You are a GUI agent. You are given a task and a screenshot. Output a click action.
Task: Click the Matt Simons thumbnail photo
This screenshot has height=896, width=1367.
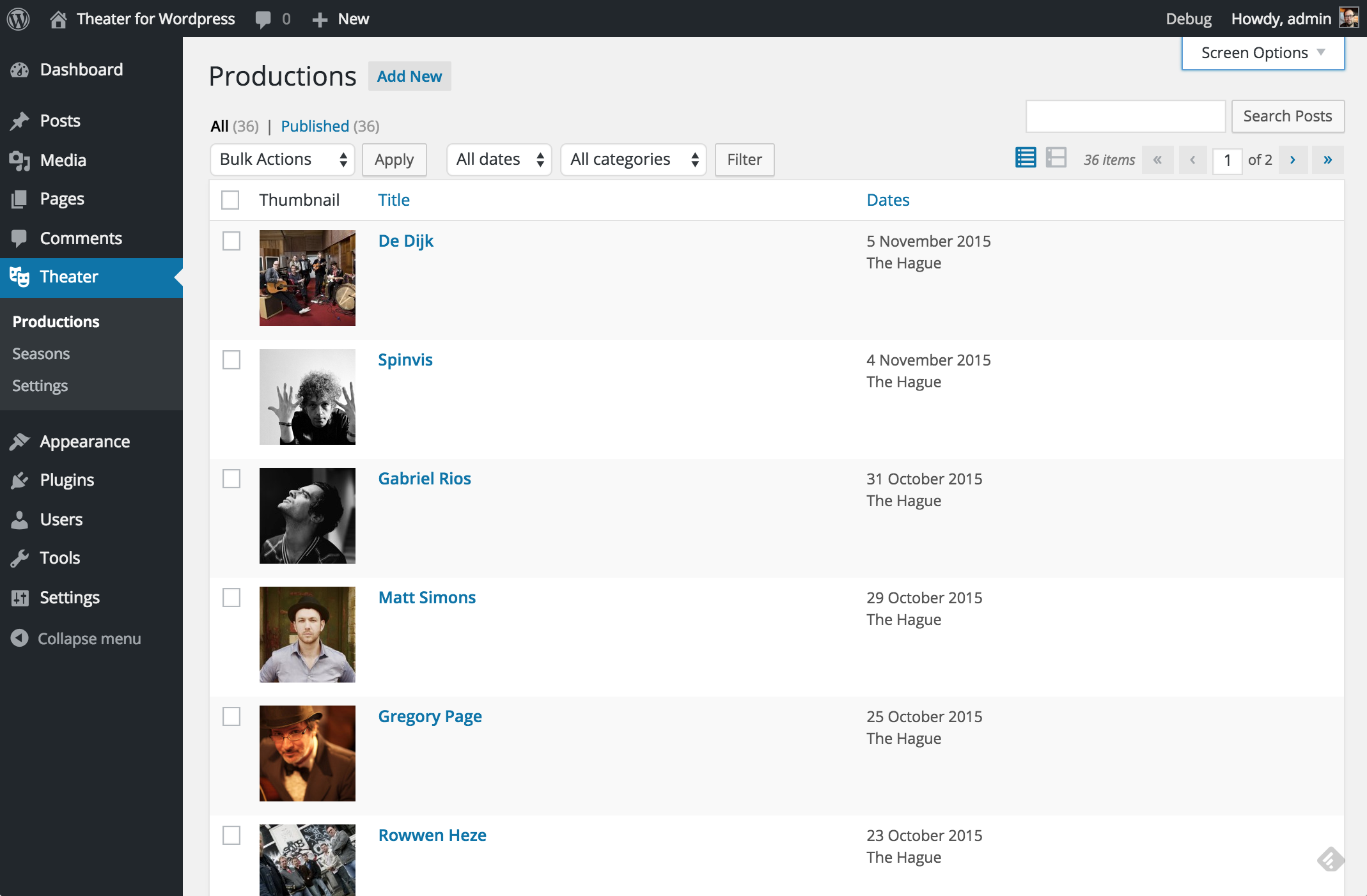point(308,635)
